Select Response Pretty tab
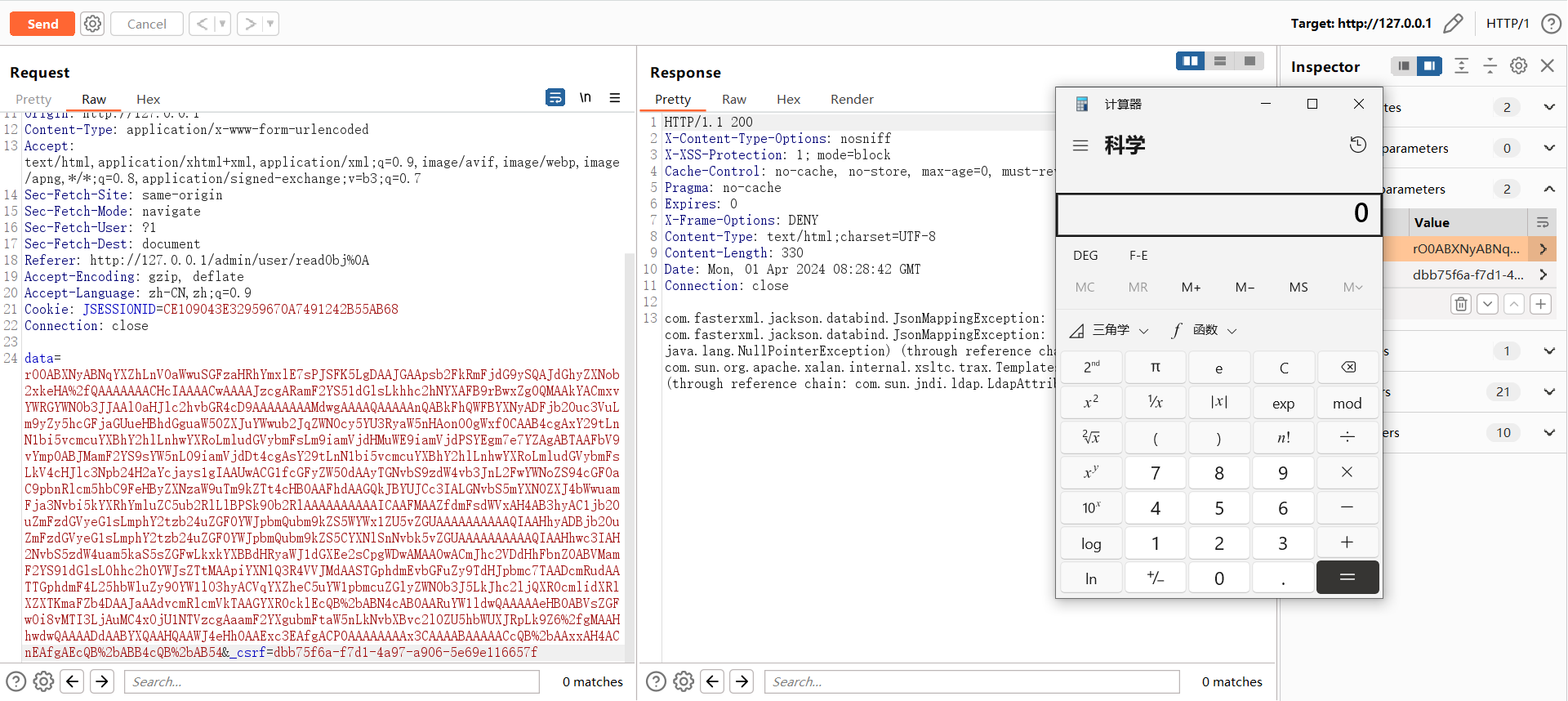 (673, 99)
